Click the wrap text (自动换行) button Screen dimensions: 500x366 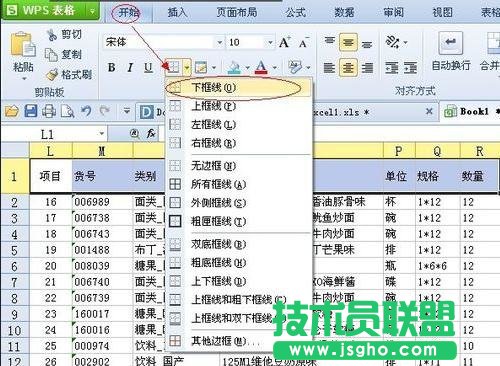[451, 52]
